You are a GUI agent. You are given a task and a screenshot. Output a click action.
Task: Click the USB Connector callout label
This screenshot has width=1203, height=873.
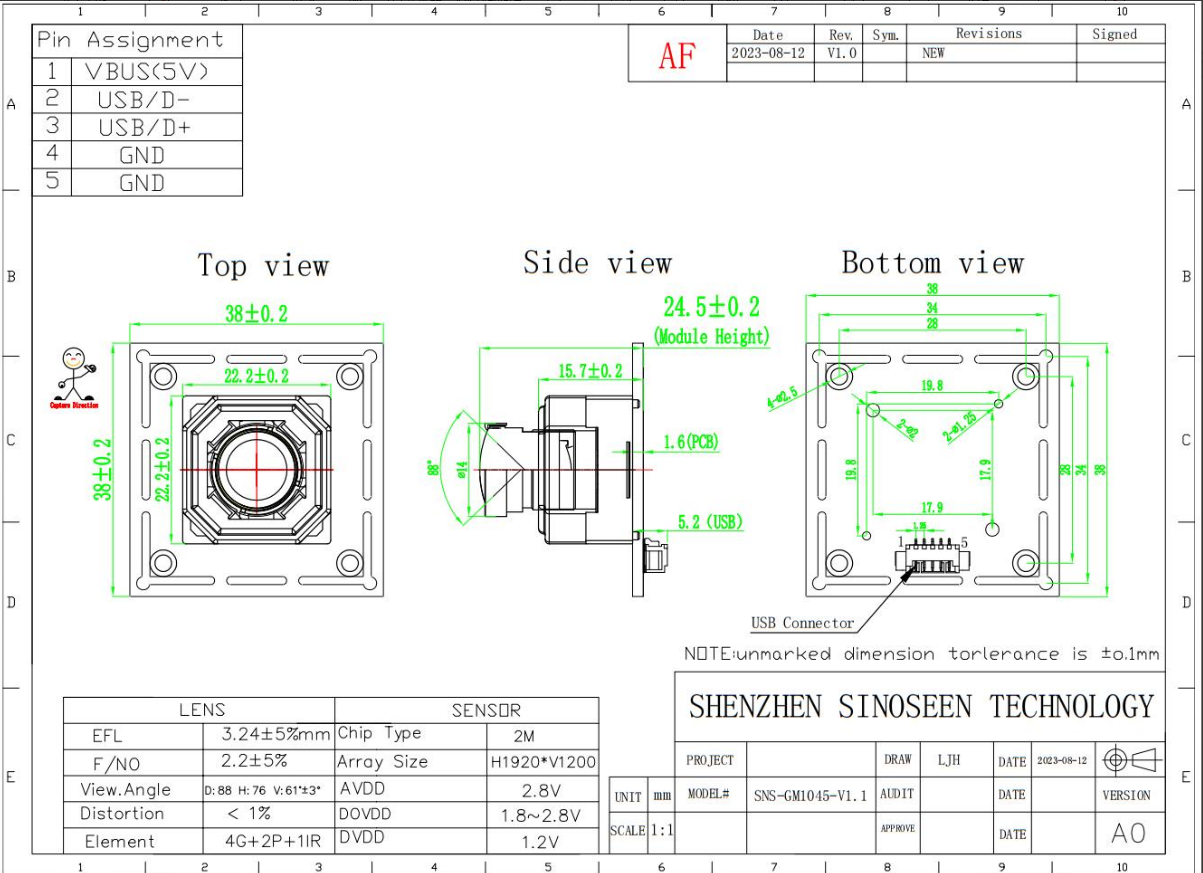point(803,623)
